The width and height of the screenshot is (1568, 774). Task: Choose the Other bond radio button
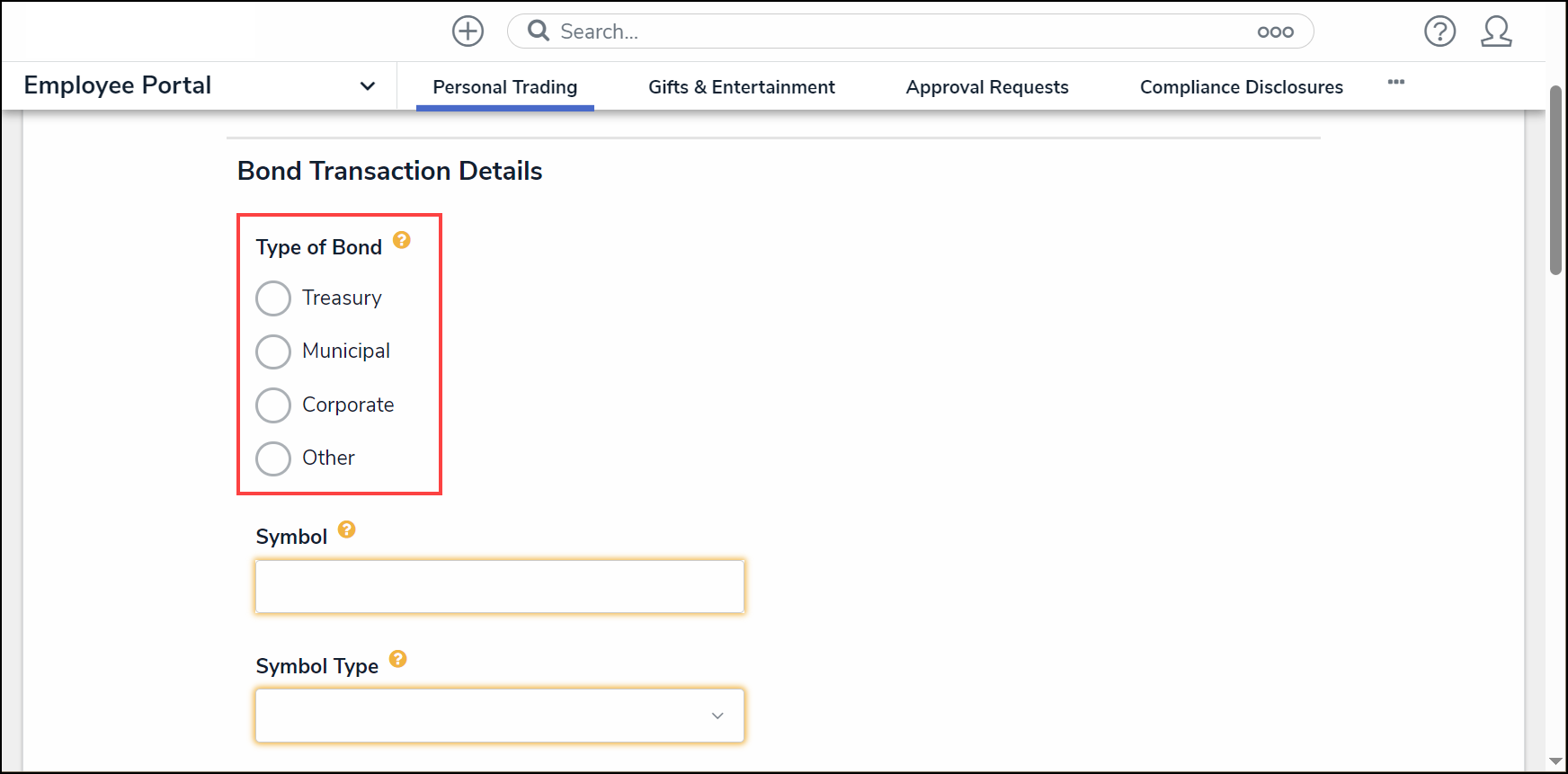click(273, 458)
